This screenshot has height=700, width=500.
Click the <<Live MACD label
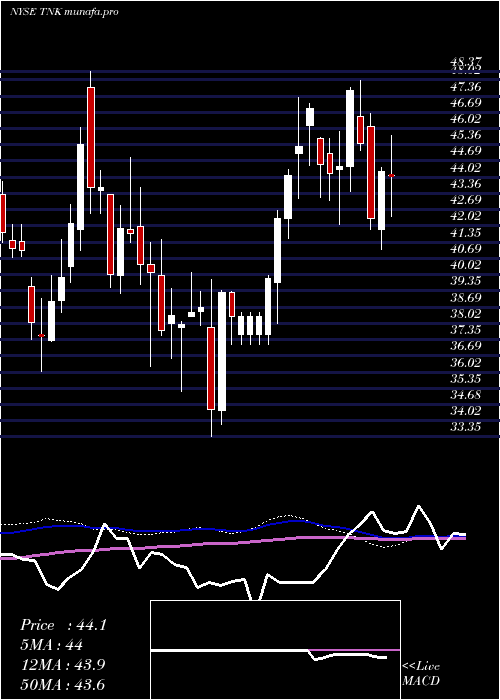point(421,674)
